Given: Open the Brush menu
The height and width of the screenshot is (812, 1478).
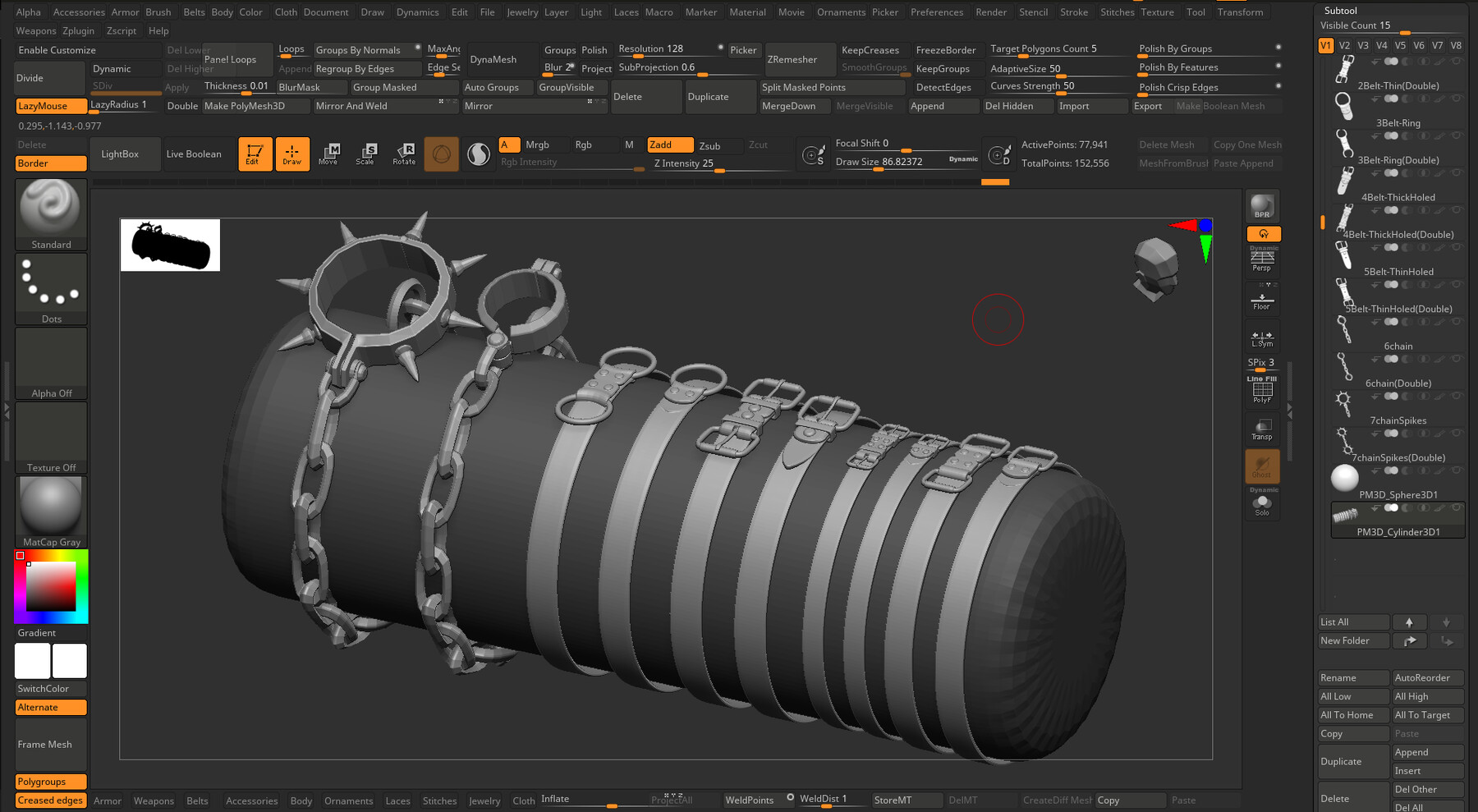Looking at the screenshot, I should click(158, 12).
